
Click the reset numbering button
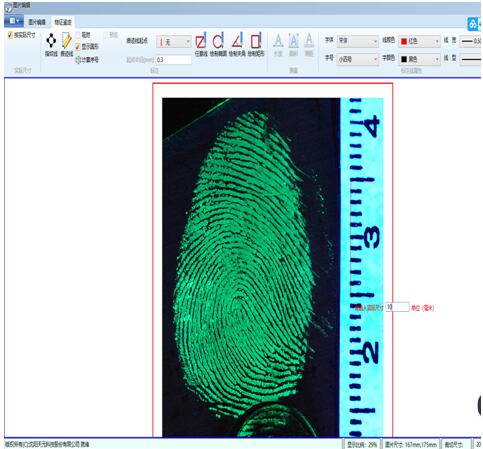(x=87, y=60)
